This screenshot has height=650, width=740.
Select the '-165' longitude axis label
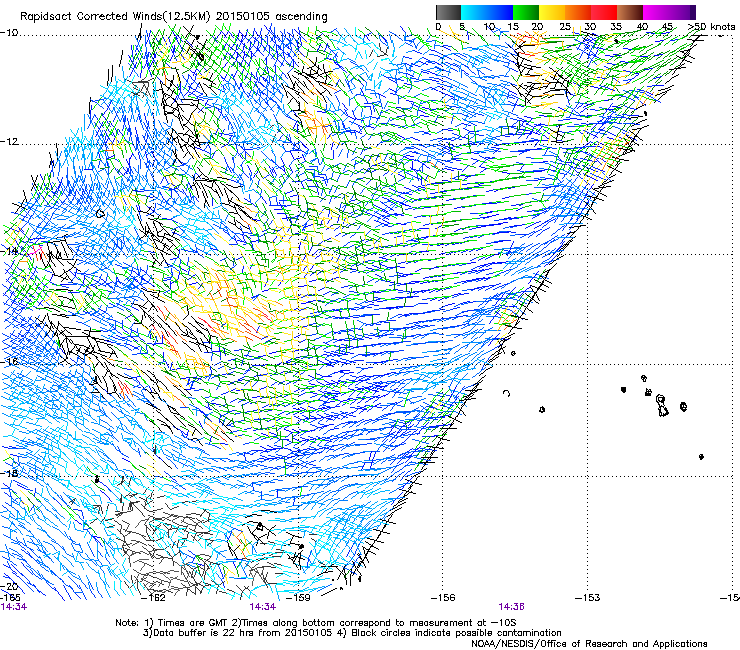pos(10,598)
